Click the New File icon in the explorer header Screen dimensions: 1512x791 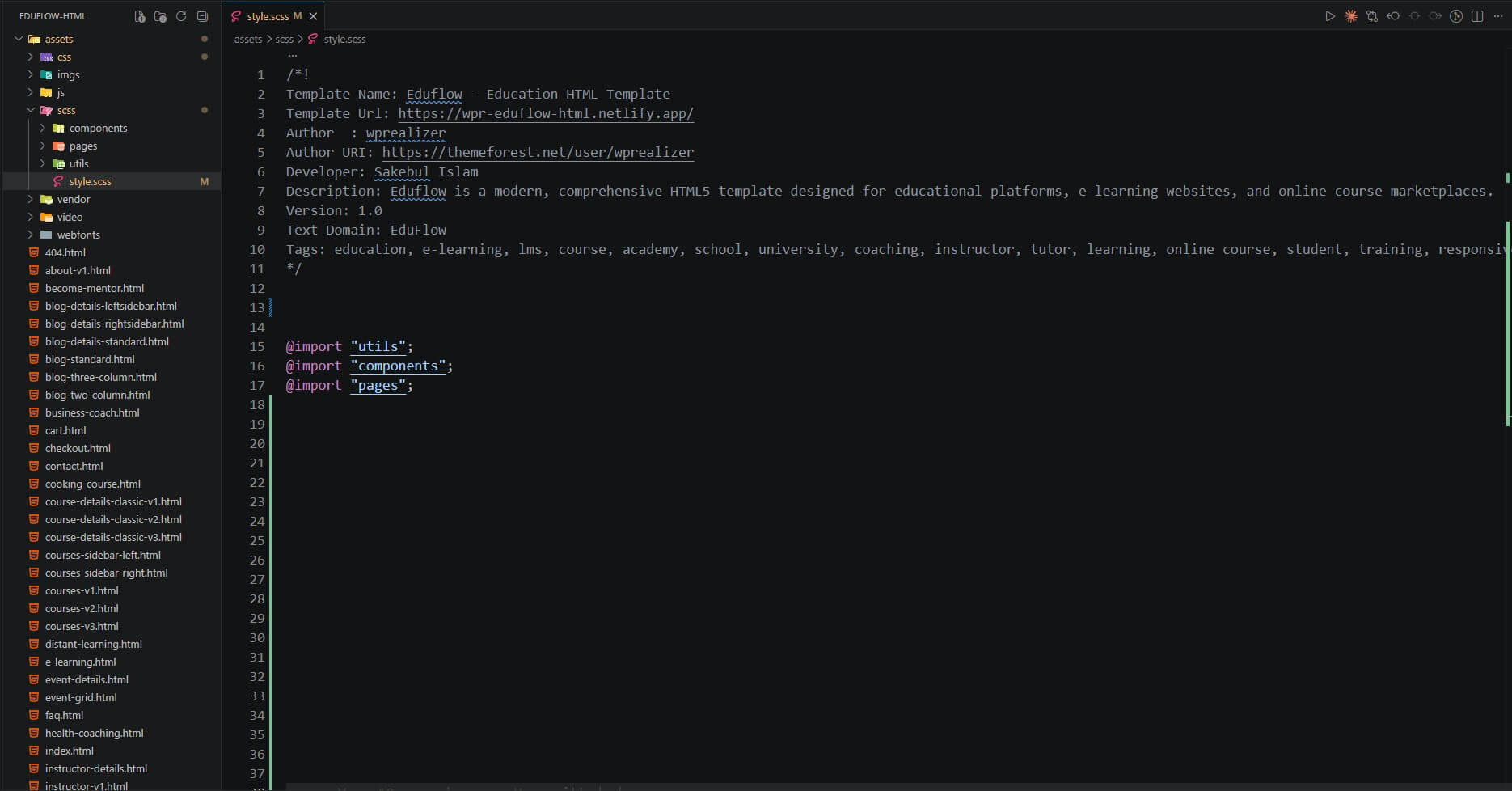[140, 16]
